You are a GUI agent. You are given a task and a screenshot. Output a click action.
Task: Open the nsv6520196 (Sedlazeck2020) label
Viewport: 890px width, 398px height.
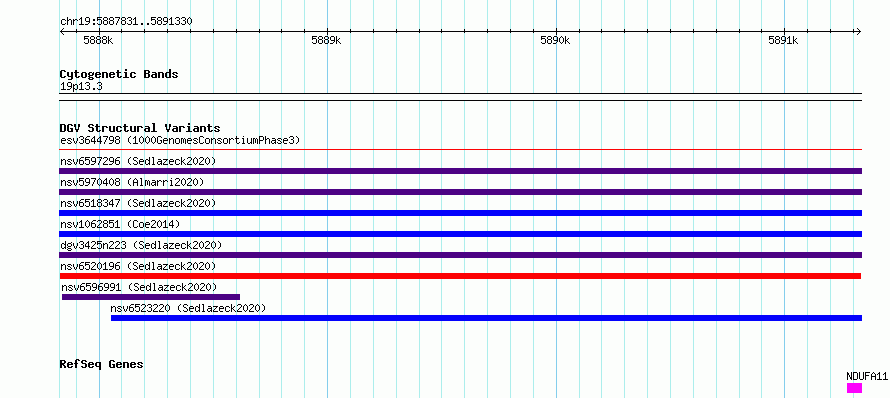138,266
